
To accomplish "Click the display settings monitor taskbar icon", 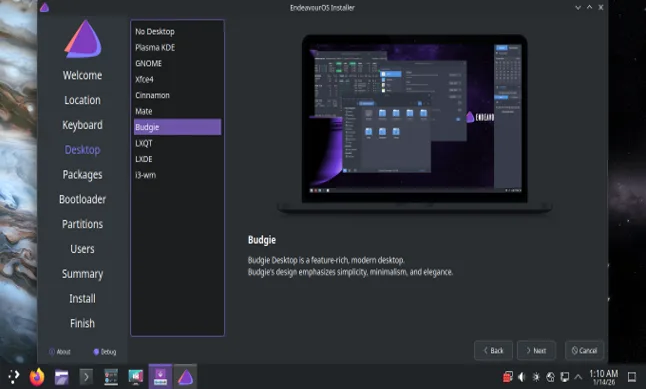I will (x=136, y=377).
